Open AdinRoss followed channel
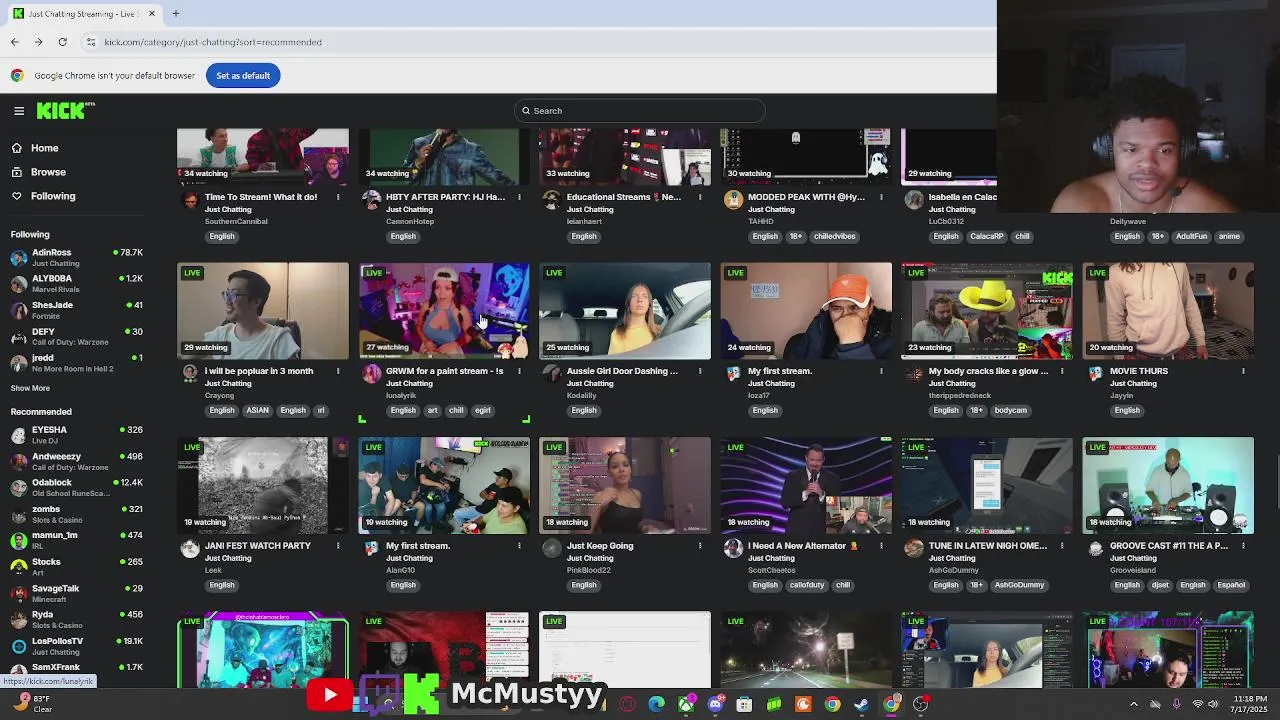Image resolution: width=1280 pixels, height=720 pixels. point(77,257)
